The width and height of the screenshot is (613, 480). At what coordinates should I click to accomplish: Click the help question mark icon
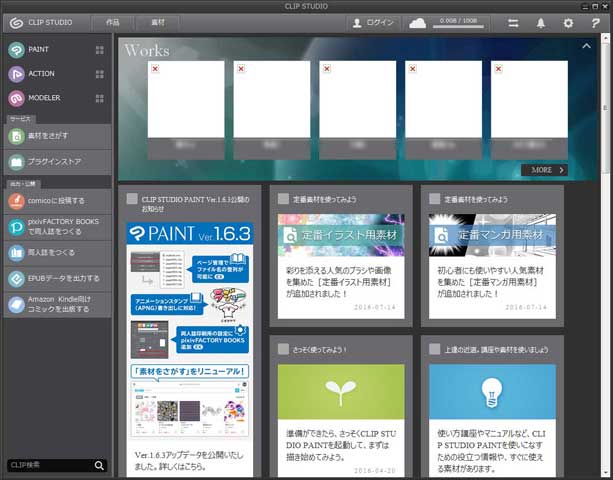point(596,23)
